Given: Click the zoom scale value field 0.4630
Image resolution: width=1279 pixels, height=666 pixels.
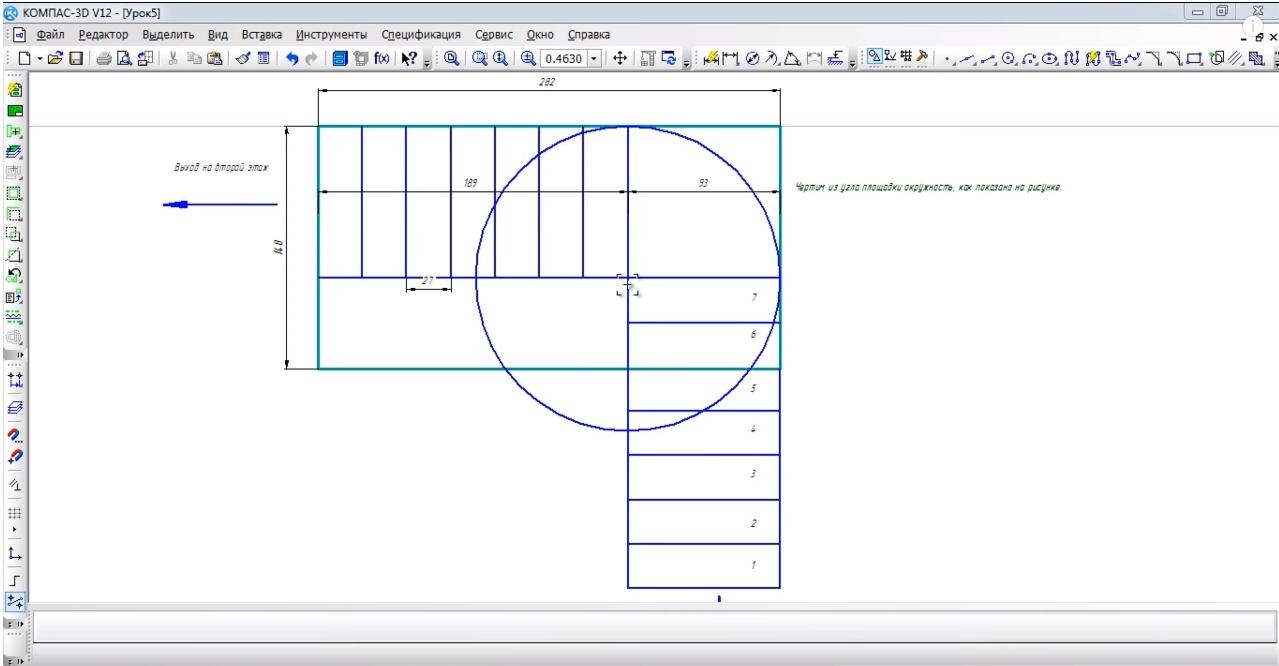Looking at the screenshot, I should click(564, 58).
